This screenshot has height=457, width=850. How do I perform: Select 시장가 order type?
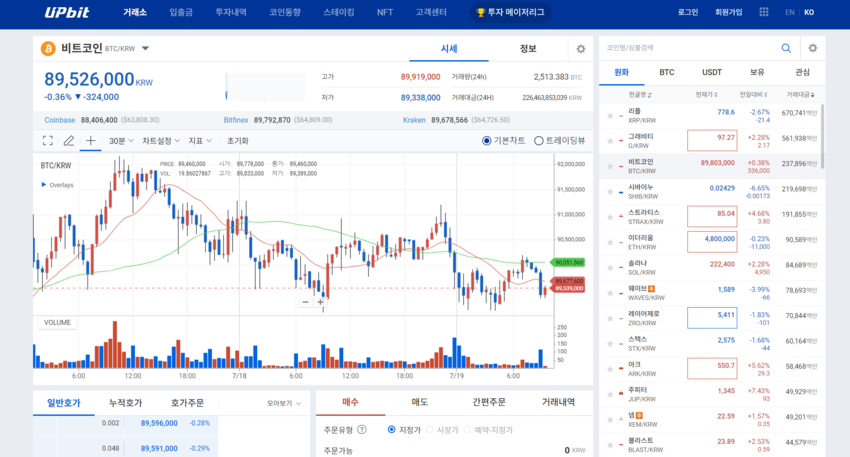(429, 429)
